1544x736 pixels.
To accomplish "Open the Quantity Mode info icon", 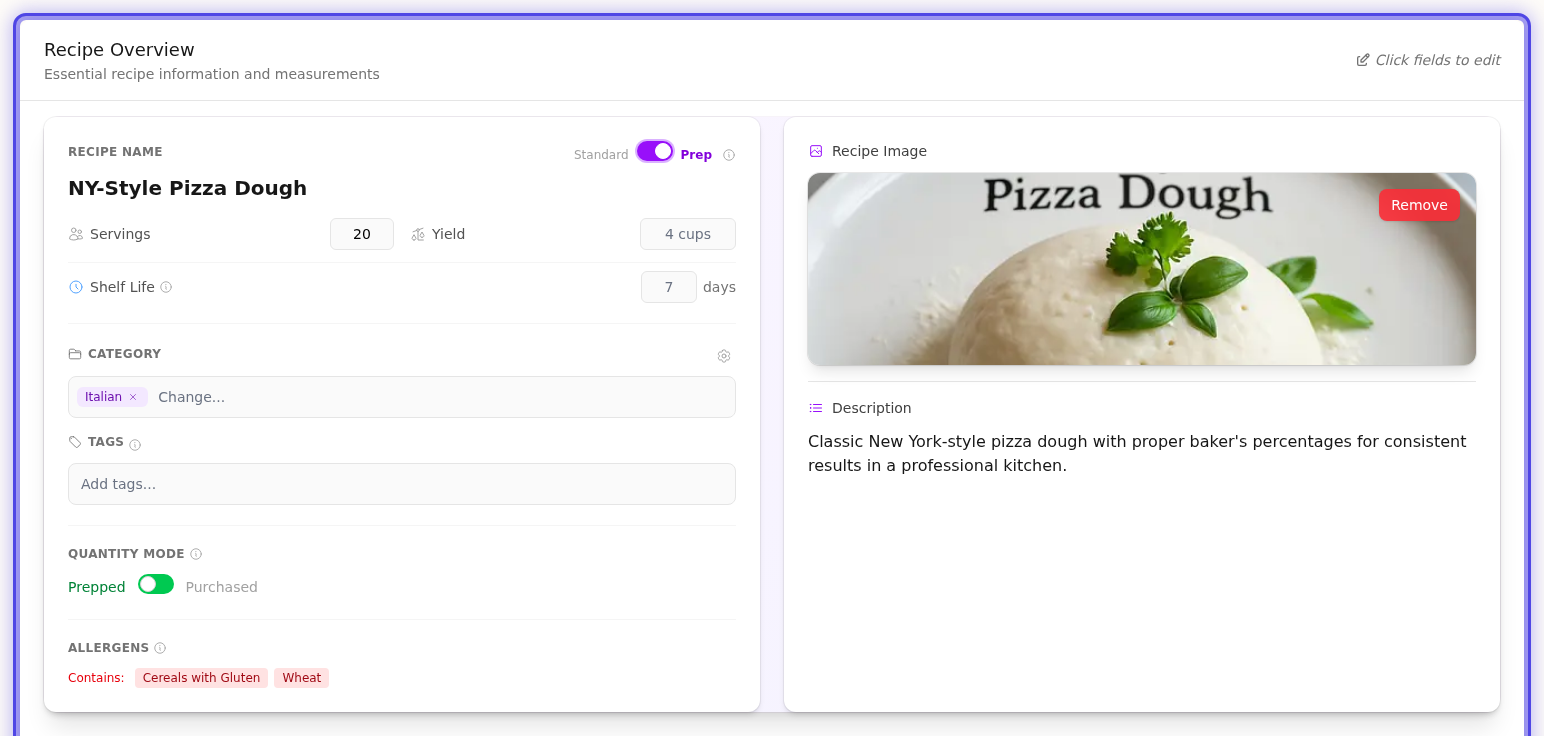I will point(196,553).
